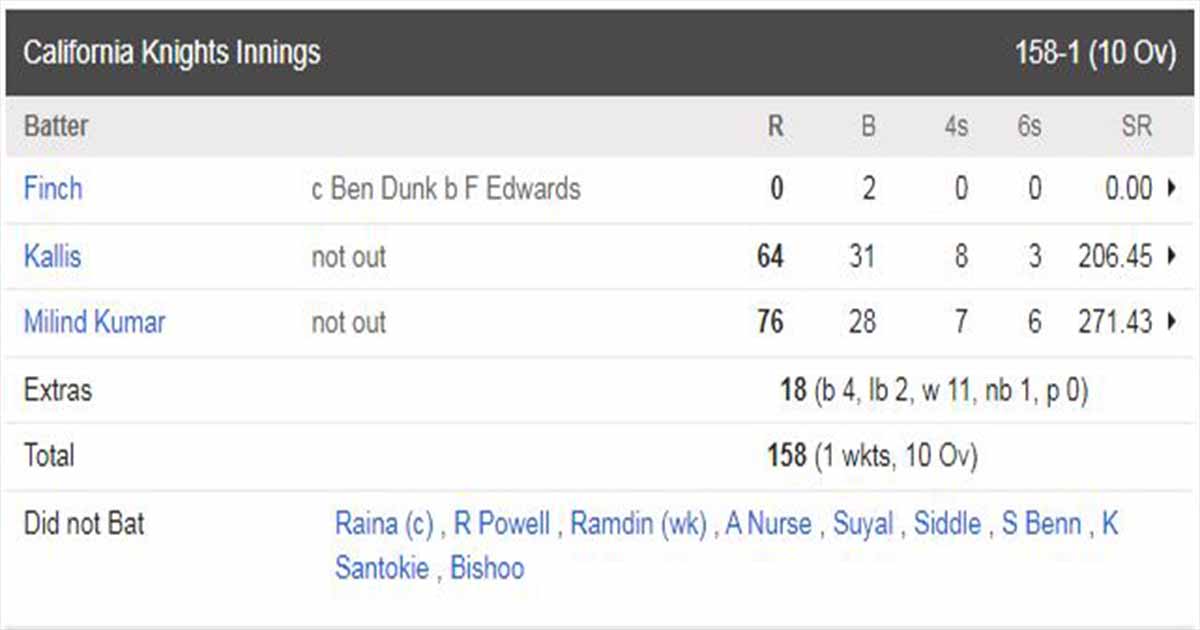Click the SR column header
Viewport: 1200px width, 630px height.
click(x=1137, y=127)
